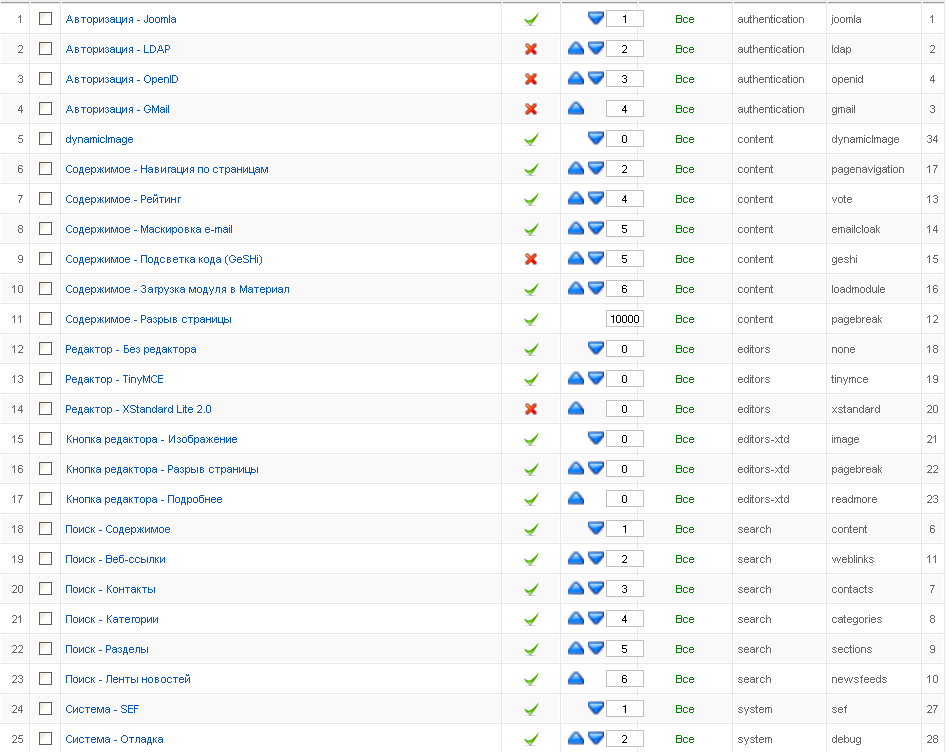The width and height of the screenshot is (951, 752).
Task: Move Кнопка редактора - Разрыв страницы up
Action: 576,468
